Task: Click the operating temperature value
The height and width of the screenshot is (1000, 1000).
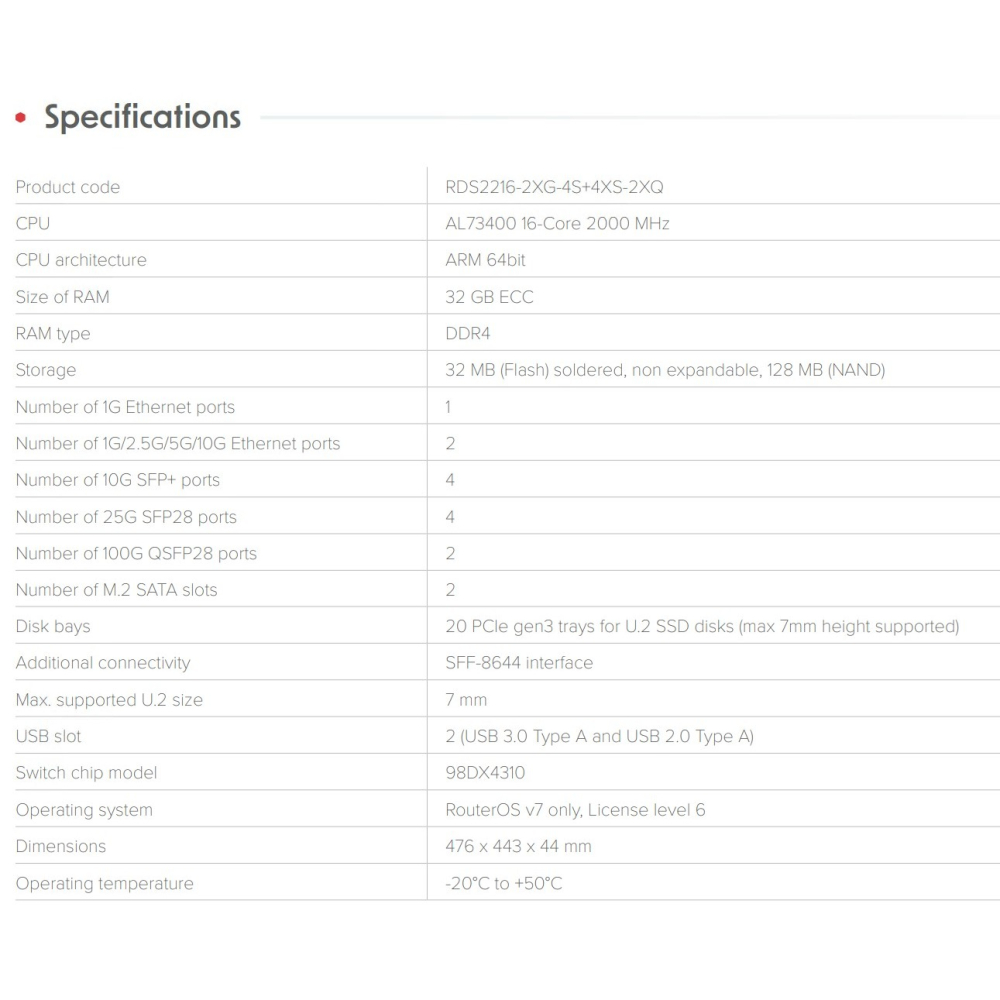Action: [504, 883]
